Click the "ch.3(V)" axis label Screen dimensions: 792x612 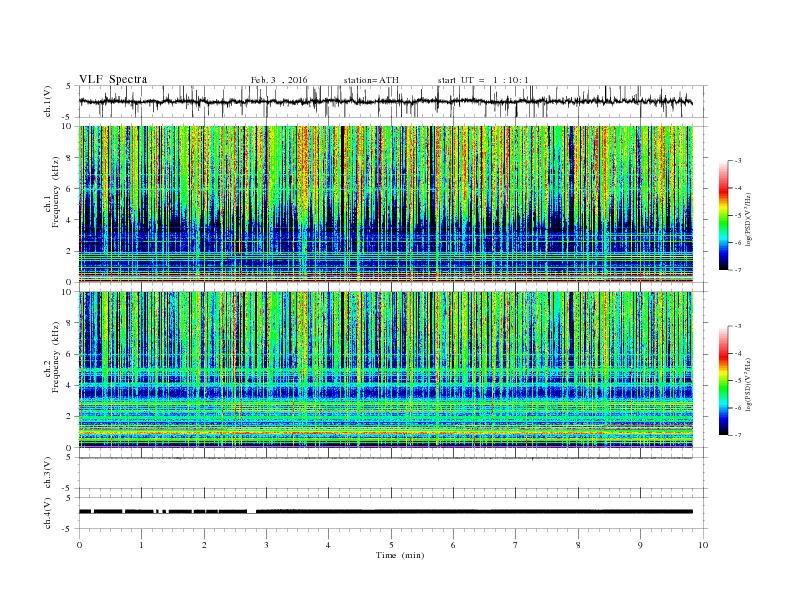pos(48,473)
